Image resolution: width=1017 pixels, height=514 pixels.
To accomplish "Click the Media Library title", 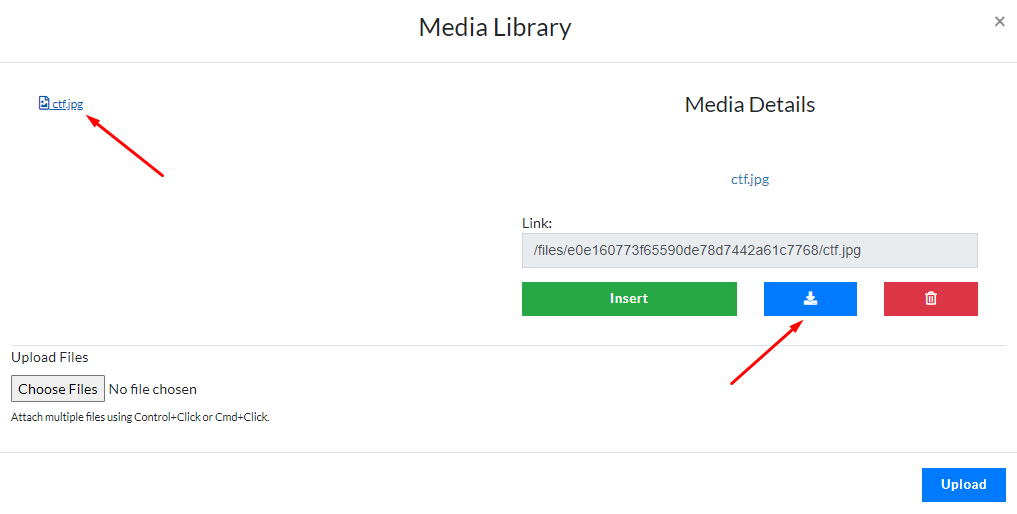I will pos(495,27).
